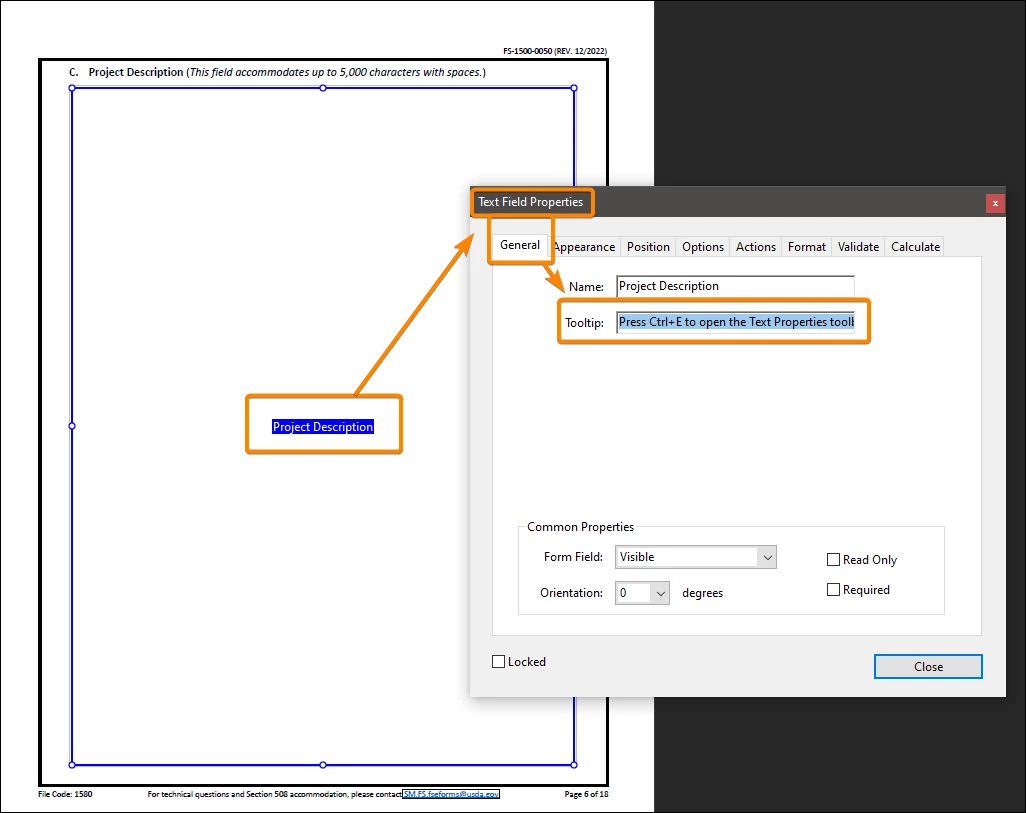Click the bottom-center handle of form field
Image resolution: width=1026 pixels, height=813 pixels.
pyautogui.click(x=323, y=765)
